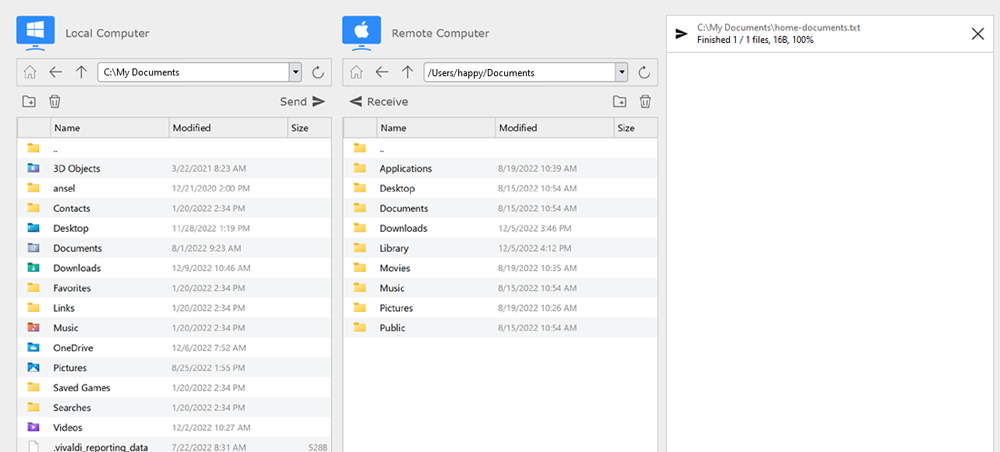Navigate back in local computer panel

[55, 72]
